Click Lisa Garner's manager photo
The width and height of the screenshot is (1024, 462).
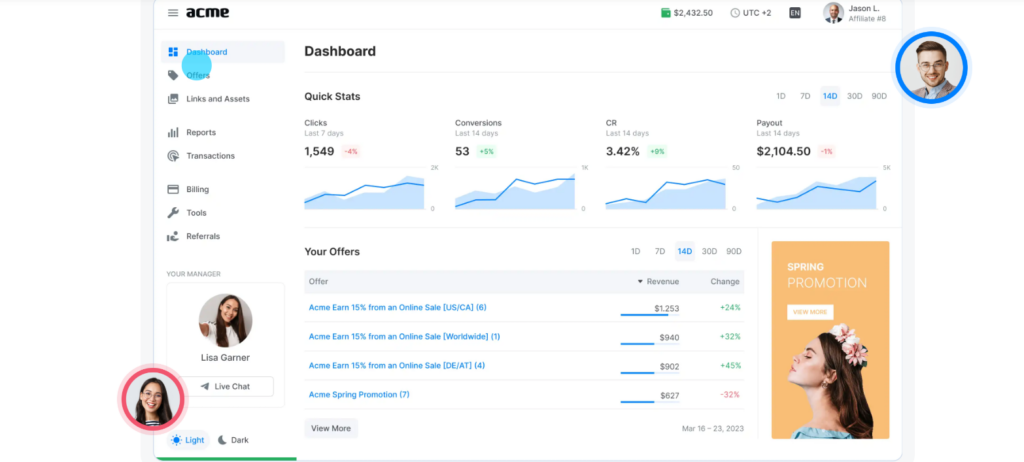point(225,321)
